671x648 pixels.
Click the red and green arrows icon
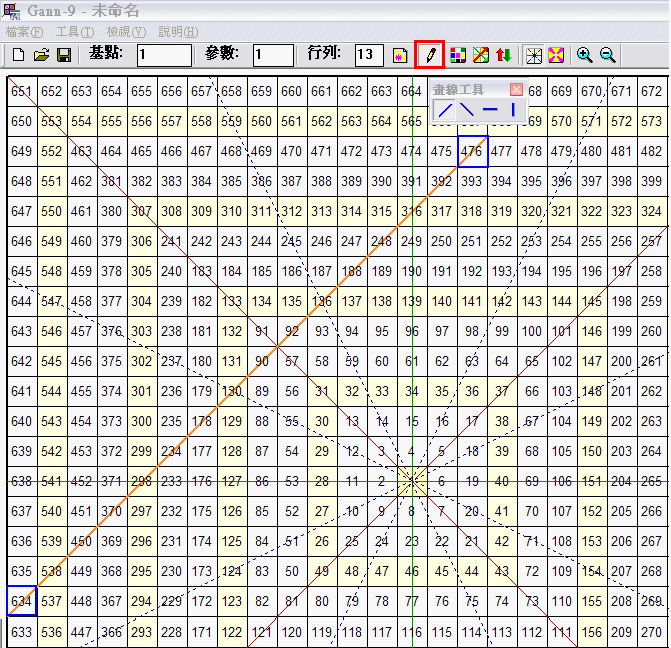(504, 55)
